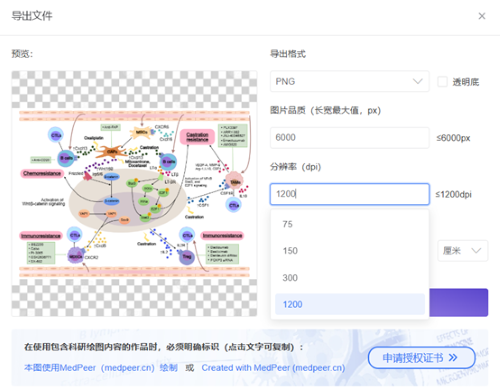This screenshot has height=391, width=500.
Task: Click the 图片品质 (长宽最大值, px) label
Action: point(325,110)
